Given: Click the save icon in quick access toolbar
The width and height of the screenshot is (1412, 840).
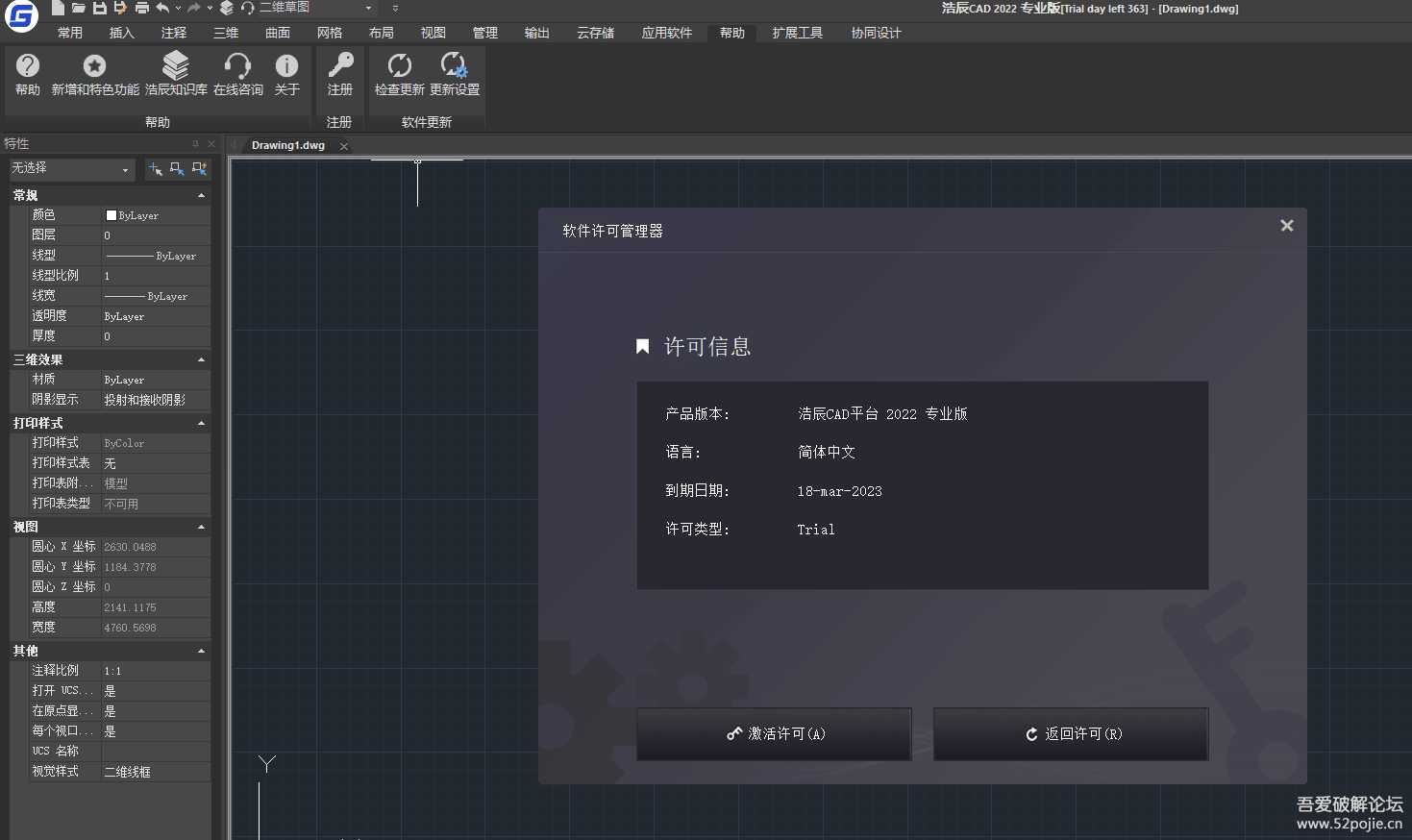Looking at the screenshot, I should pyautogui.click(x=100, y=8).
